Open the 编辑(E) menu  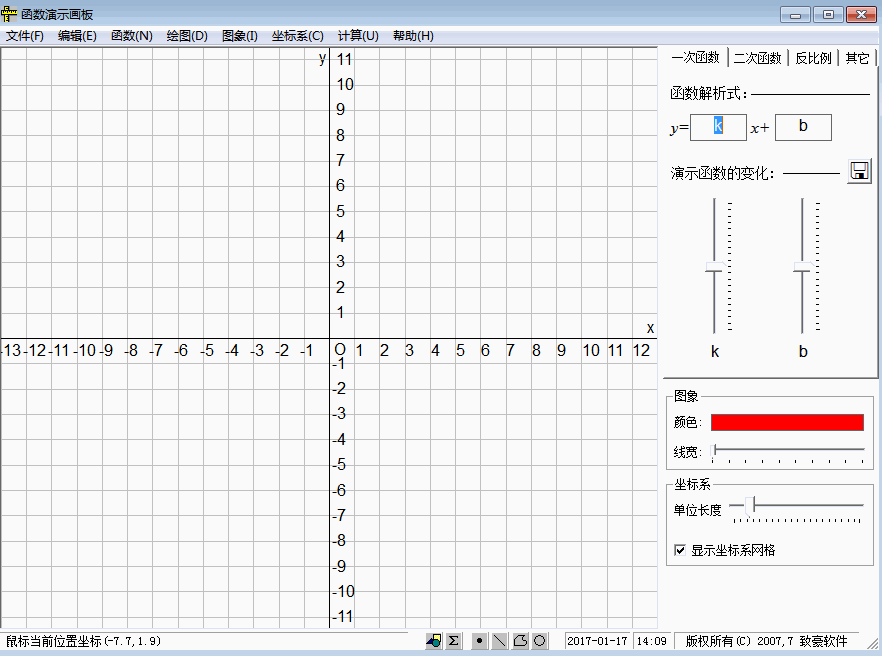click(x=77, y=36)
